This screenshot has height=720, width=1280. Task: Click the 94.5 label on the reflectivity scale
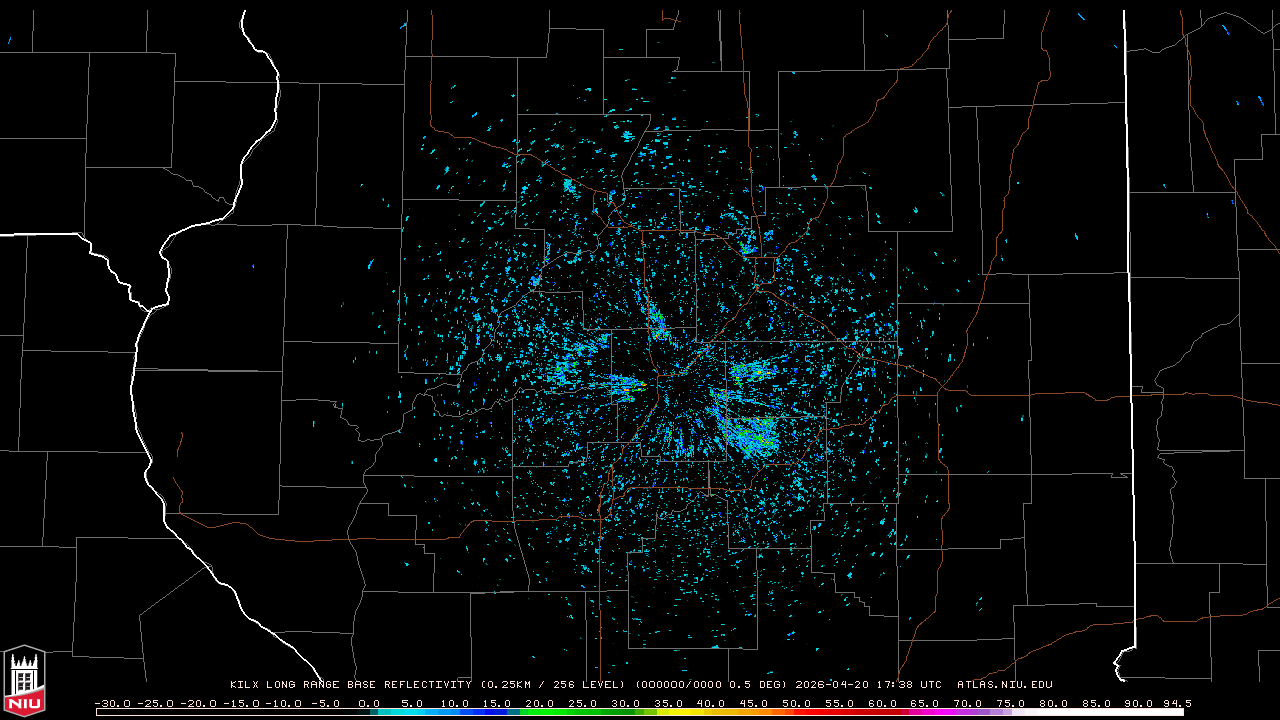coord(1176,703)
